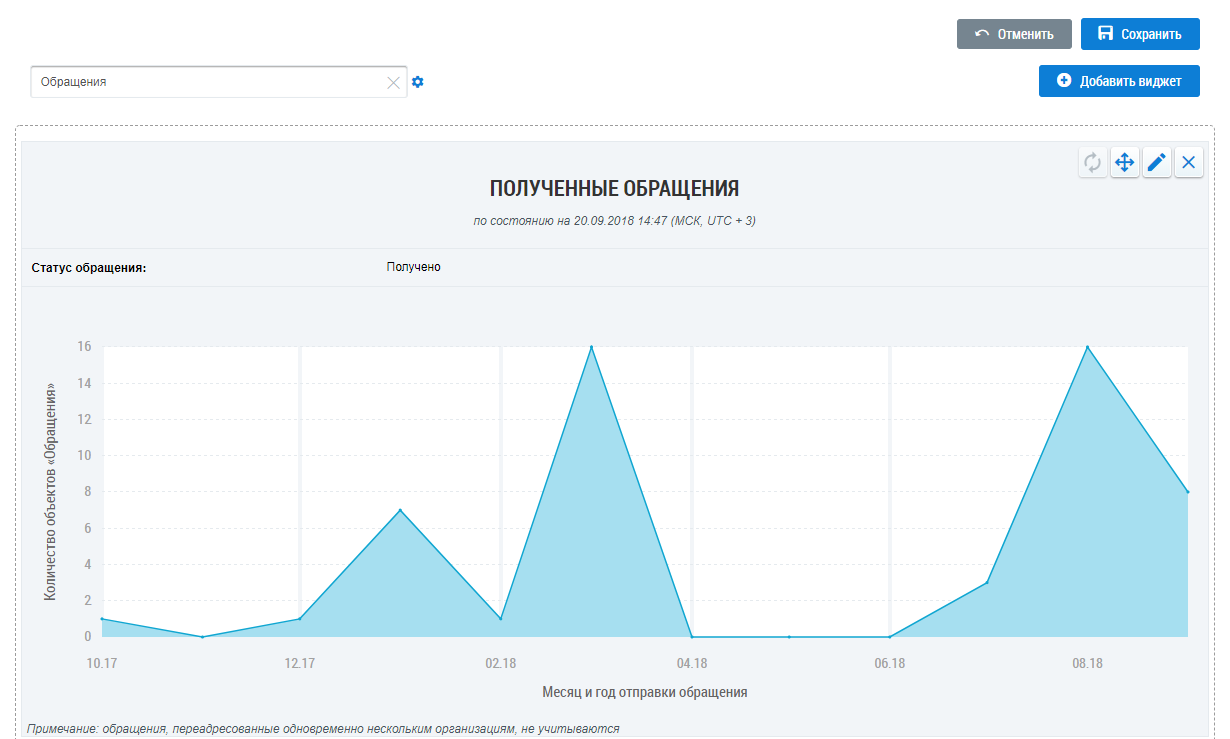Screen dimensions: 1230x739
Task: Select the data point with value 7
Action: (x=400, y=510)
